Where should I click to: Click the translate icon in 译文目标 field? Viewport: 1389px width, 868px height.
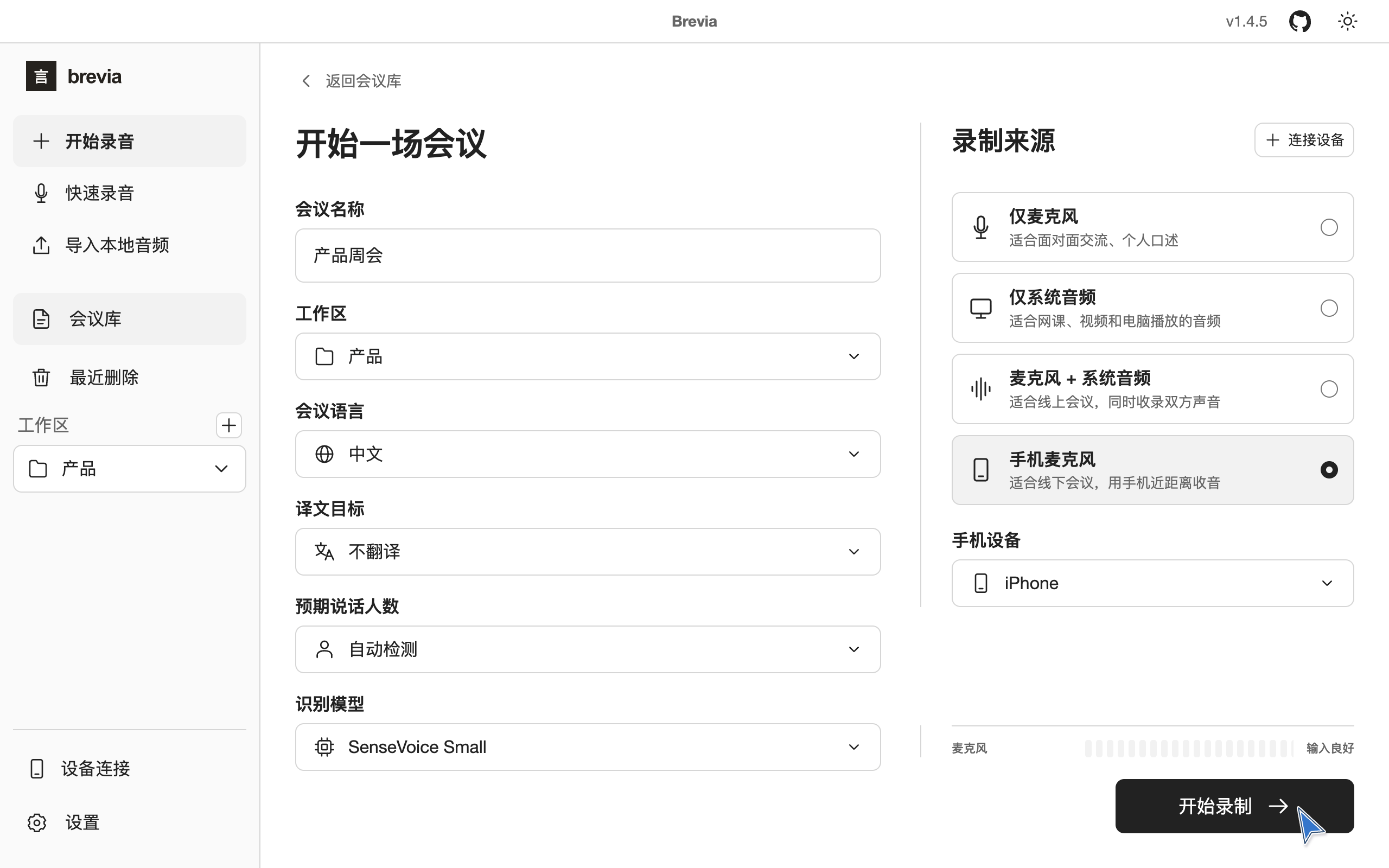(324, 552)
